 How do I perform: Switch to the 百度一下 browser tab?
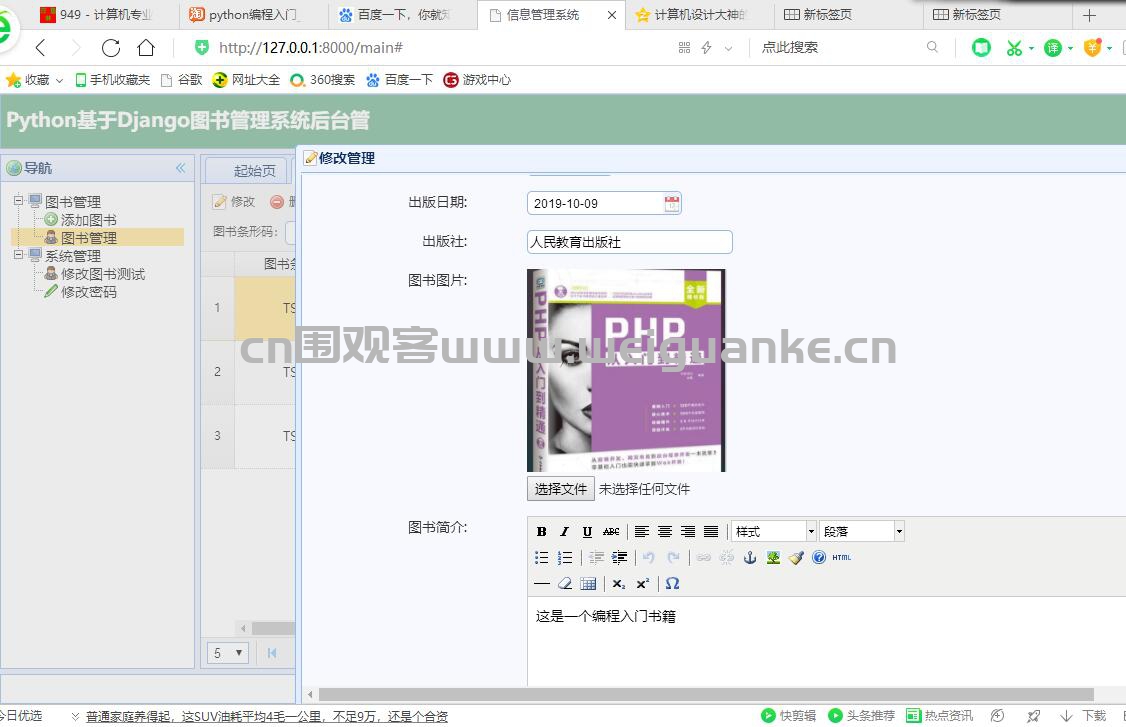click(402, 14)
